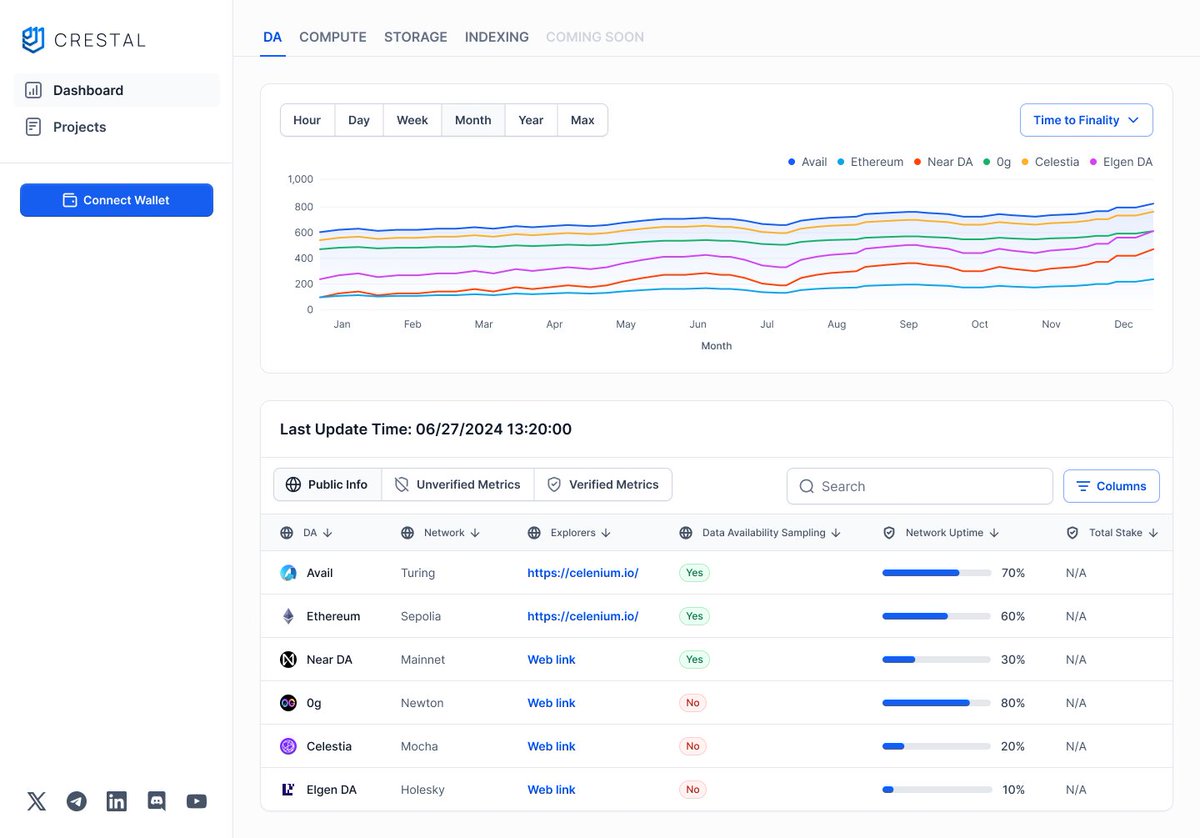Image resolution: width=1200 pixels, height=838 pixels.
Task: Open the Discord social icon
Action: tap(157, 801)
